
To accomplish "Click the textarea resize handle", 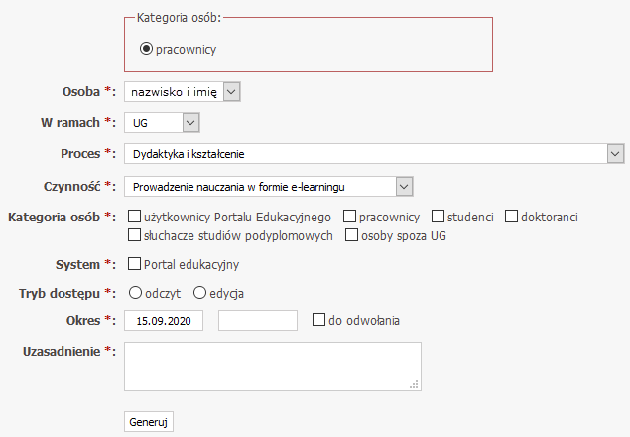I will click(x=415, y=384).
